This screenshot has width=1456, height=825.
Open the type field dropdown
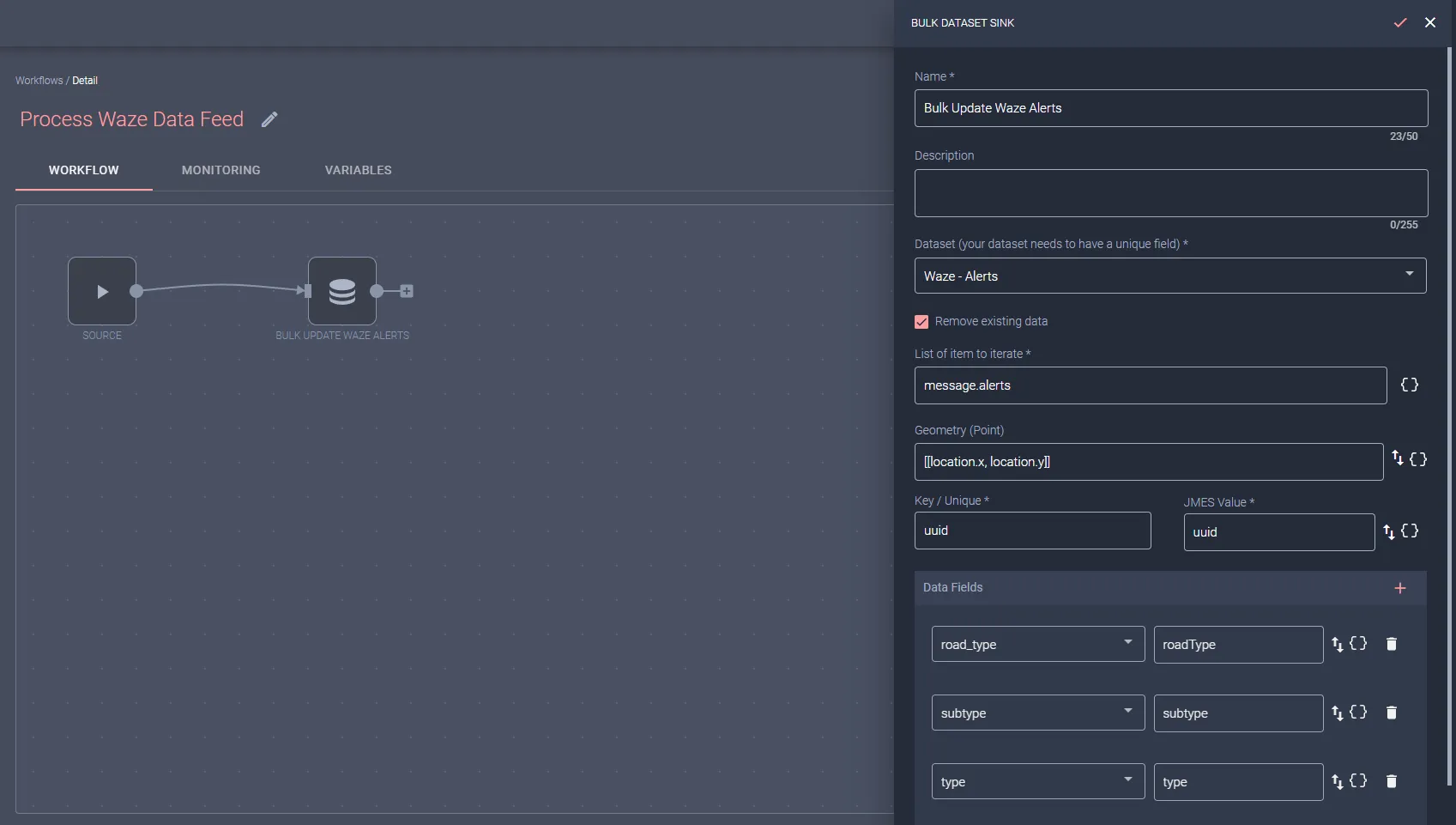pos(1038,781)
